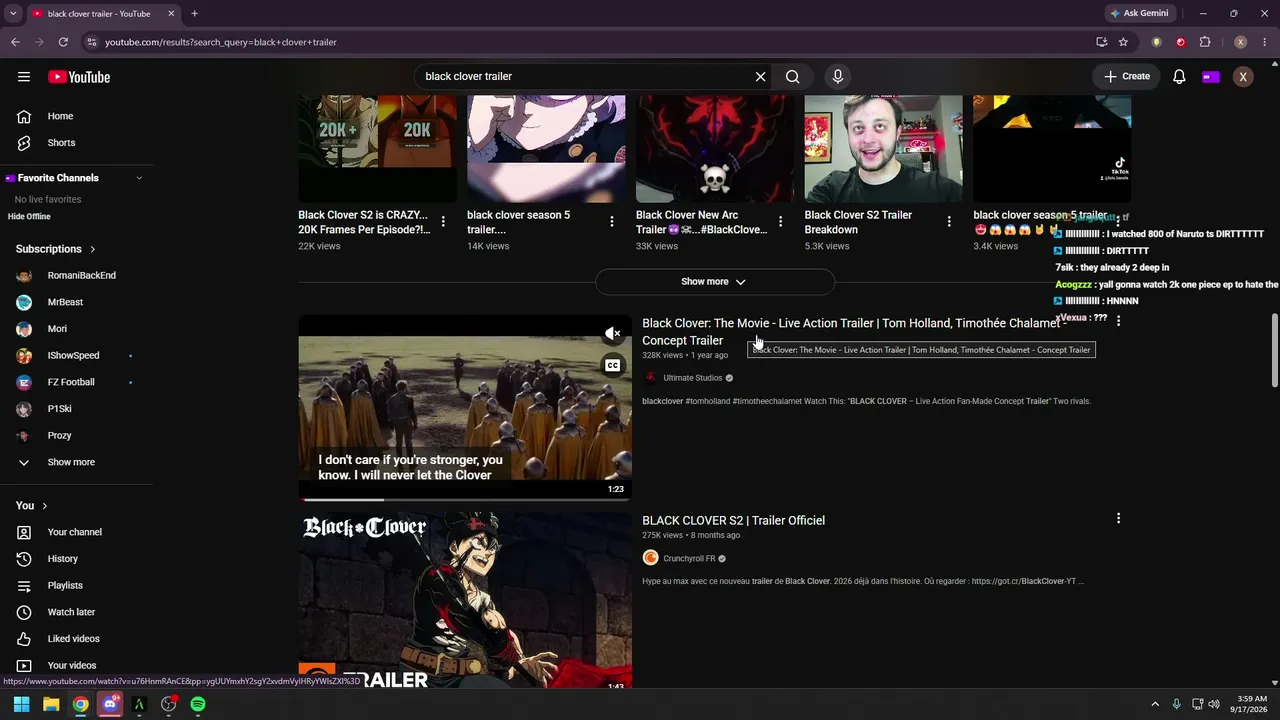1280x720 pixels.
Task: Seek on the live action trailer preview progress bar
Action: coord(465,499)
